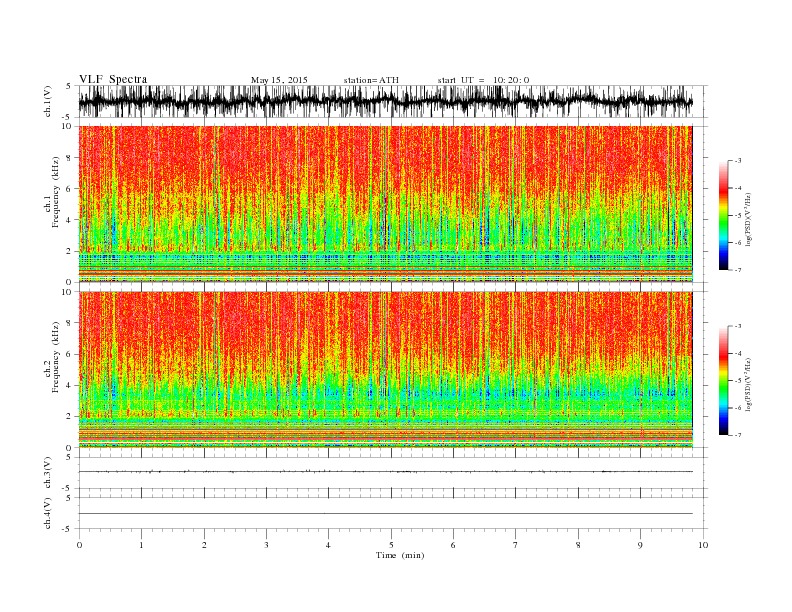
Task: Select the "6" kHz tick on ch.1 spectrogram
Action: 70,189
